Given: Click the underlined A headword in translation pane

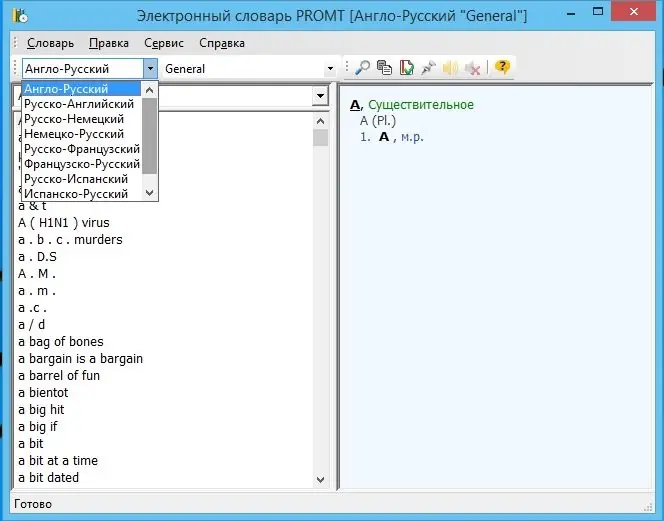Looking at the screenshot, I should tap(355, 105).
